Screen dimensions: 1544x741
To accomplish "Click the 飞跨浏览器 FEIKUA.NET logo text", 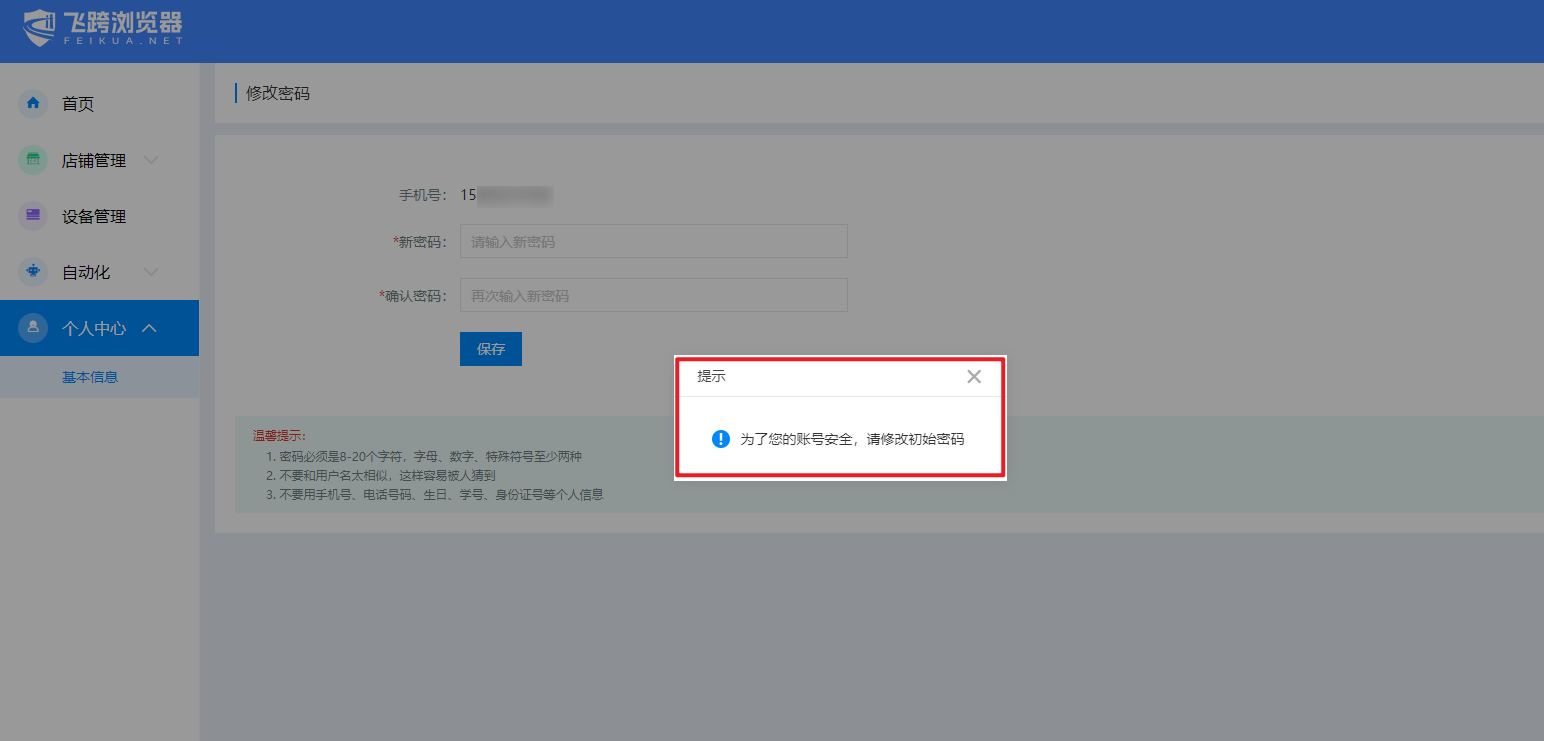I will pyautogui.click(x=122, y=28).
